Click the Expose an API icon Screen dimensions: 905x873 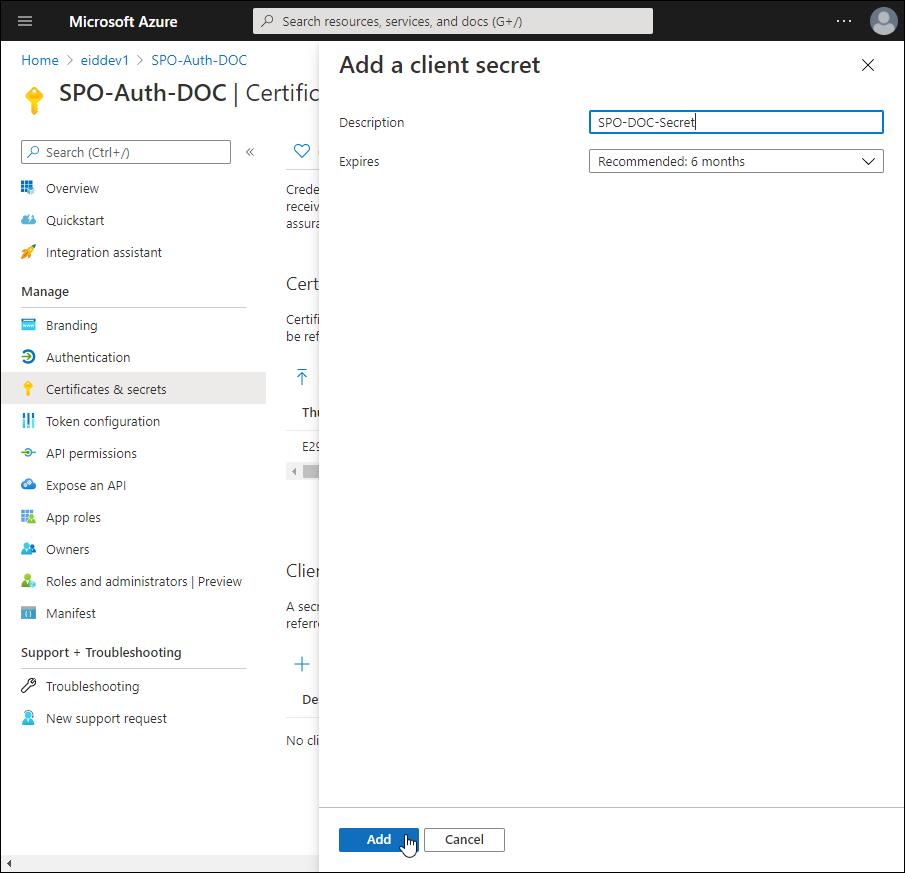(x=28, y=485)
